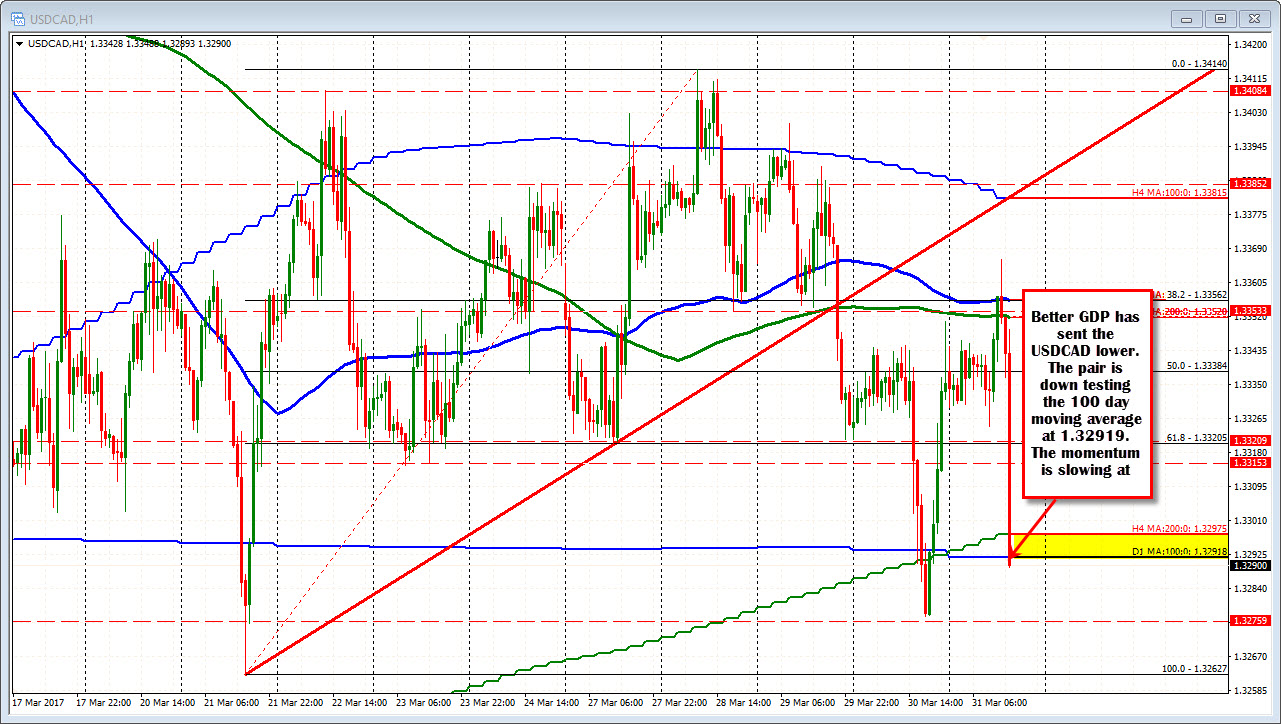Click the 20 Mar 14:00 time label
Viewport: 1281px width, 724px height.
click(x=166, y=703)
